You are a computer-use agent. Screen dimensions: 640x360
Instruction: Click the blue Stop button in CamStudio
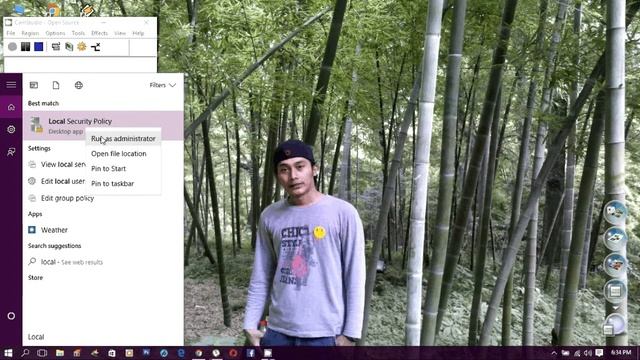pos(39,47)
